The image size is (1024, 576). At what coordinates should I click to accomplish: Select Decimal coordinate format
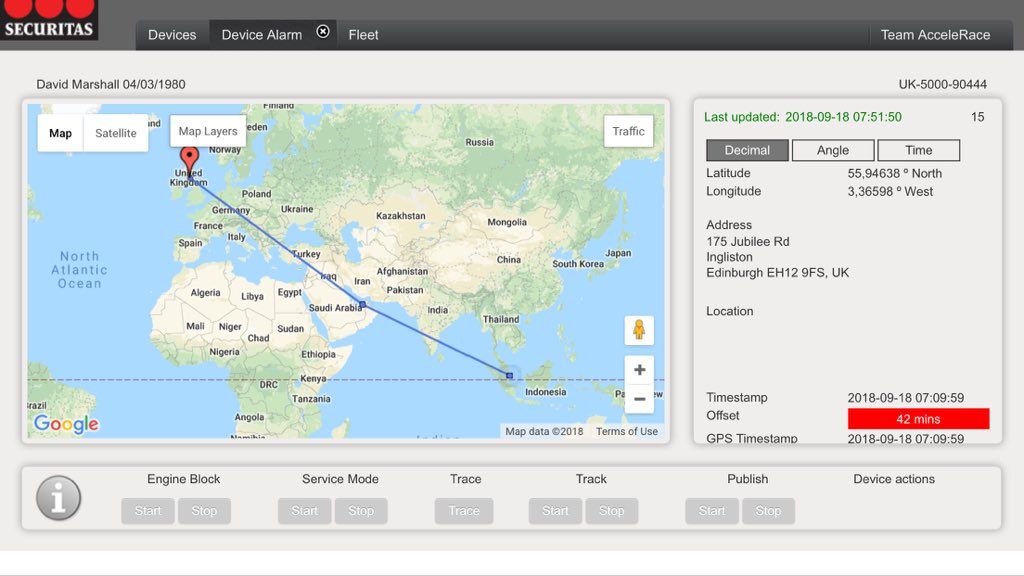(747, 150)
